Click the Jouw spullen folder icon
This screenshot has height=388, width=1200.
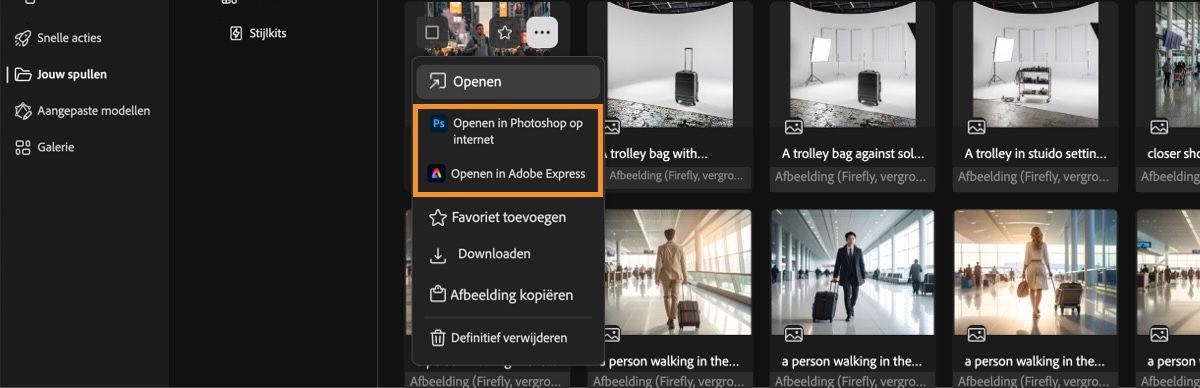(x=22, y=74)
